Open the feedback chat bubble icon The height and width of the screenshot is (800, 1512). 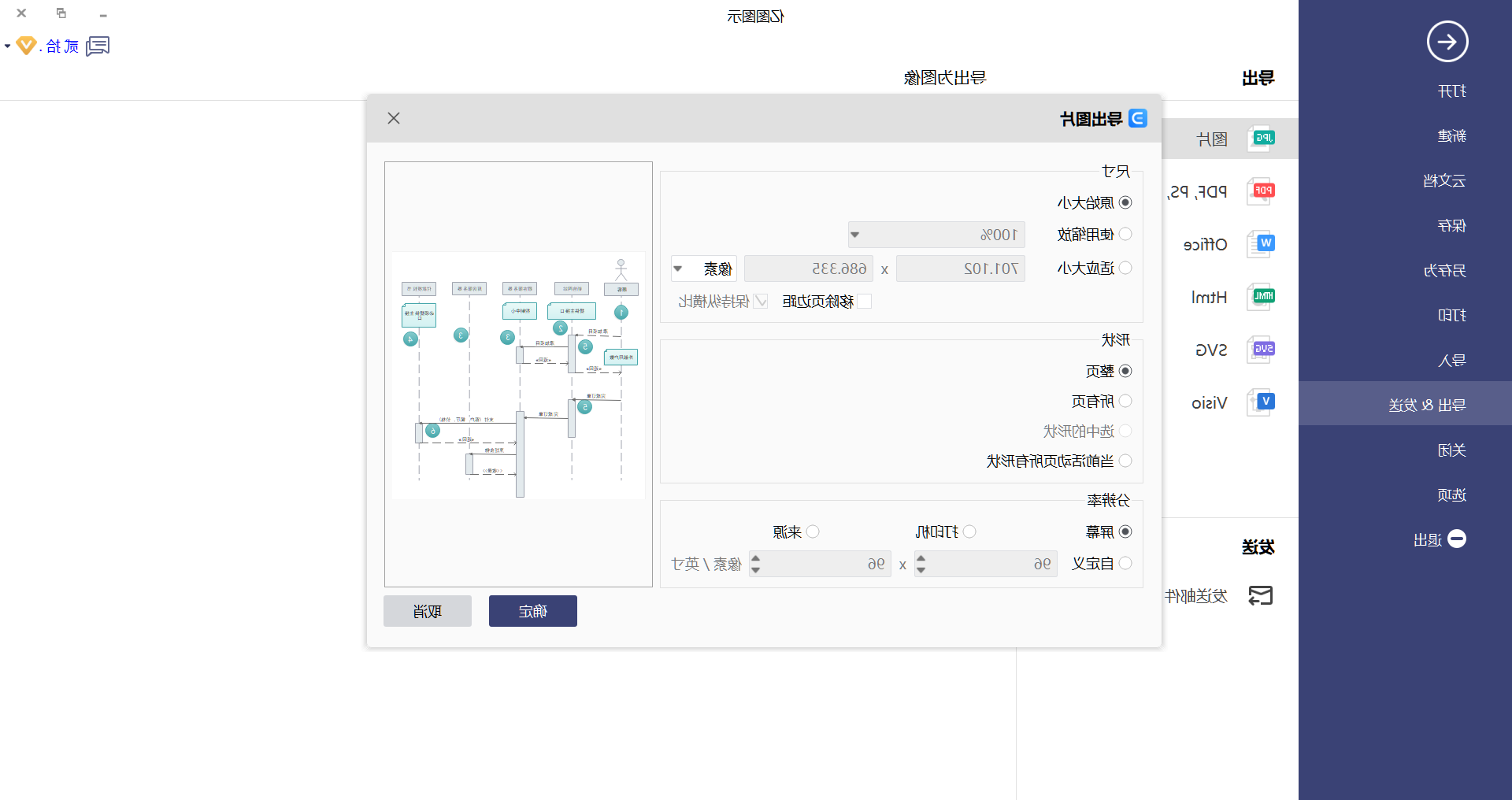coord(98,46)
